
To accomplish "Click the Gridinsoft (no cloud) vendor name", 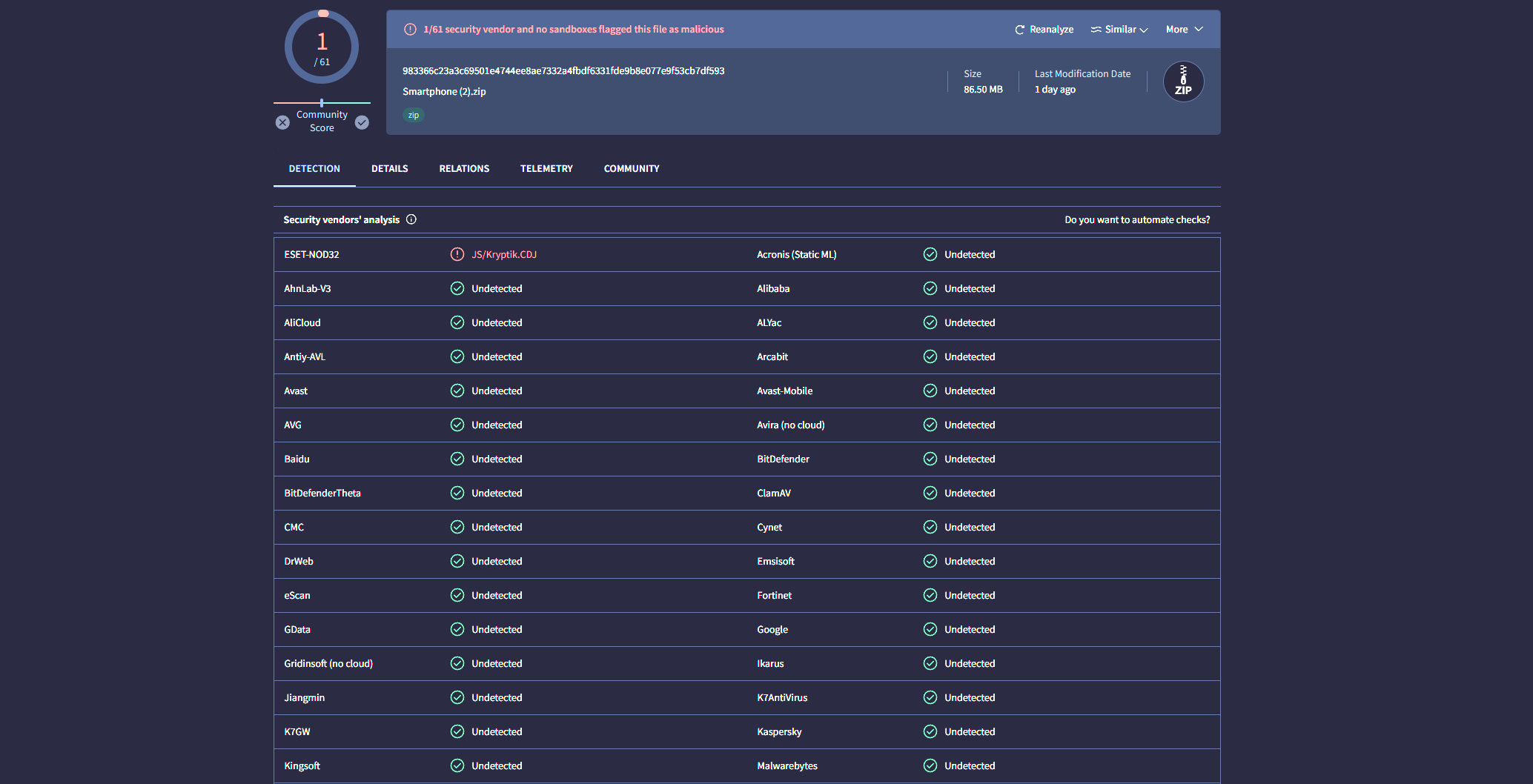I will [x=328, y=663].
